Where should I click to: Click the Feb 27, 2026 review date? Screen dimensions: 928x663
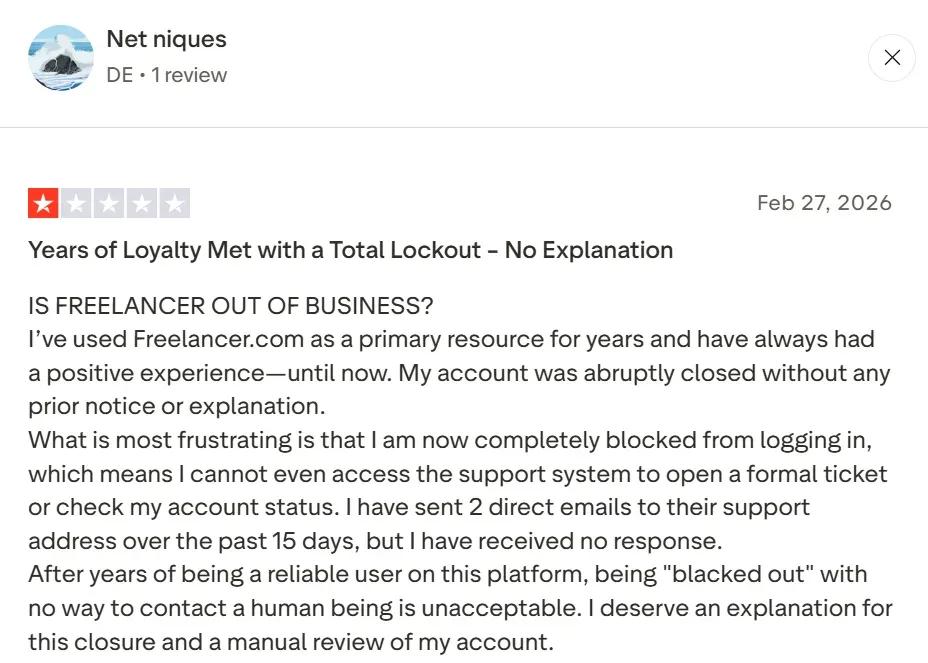pos(824,203)
